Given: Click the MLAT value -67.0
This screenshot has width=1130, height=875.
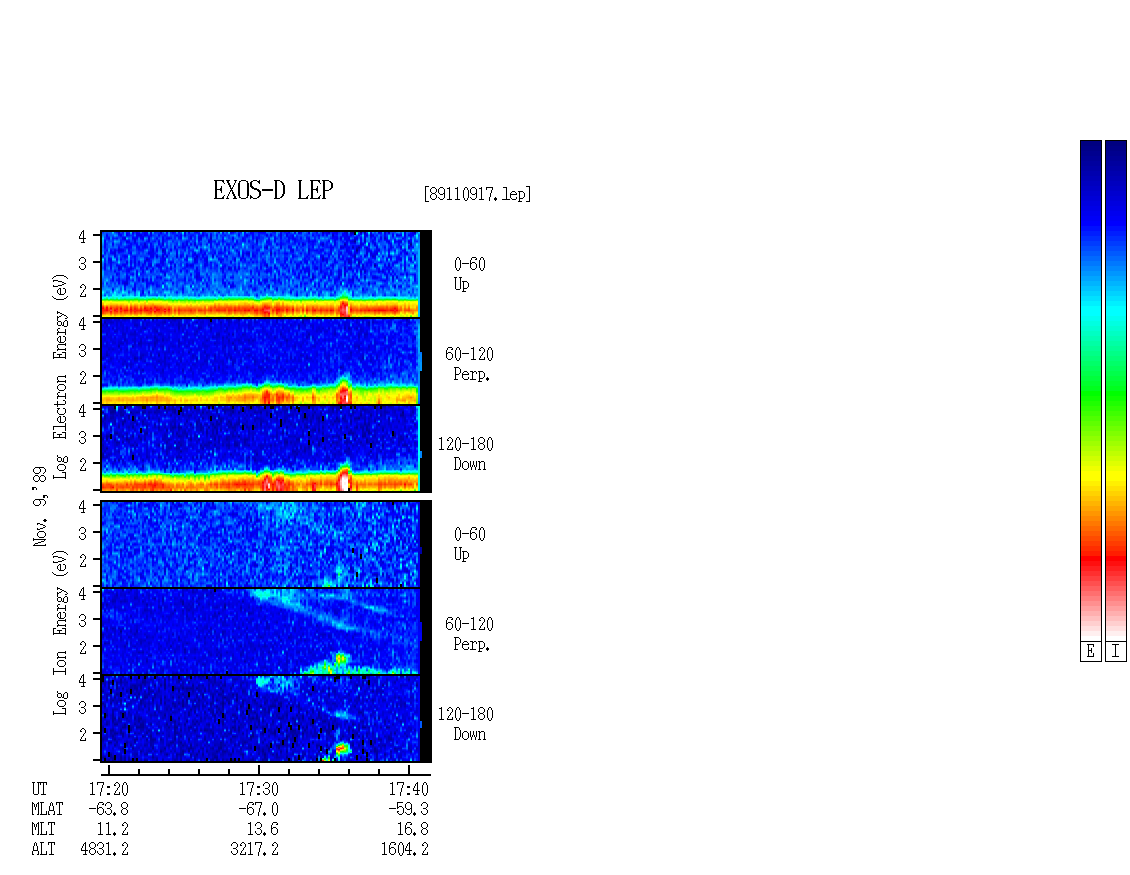Looking at the screenshot, I should (x=259, y=809).
